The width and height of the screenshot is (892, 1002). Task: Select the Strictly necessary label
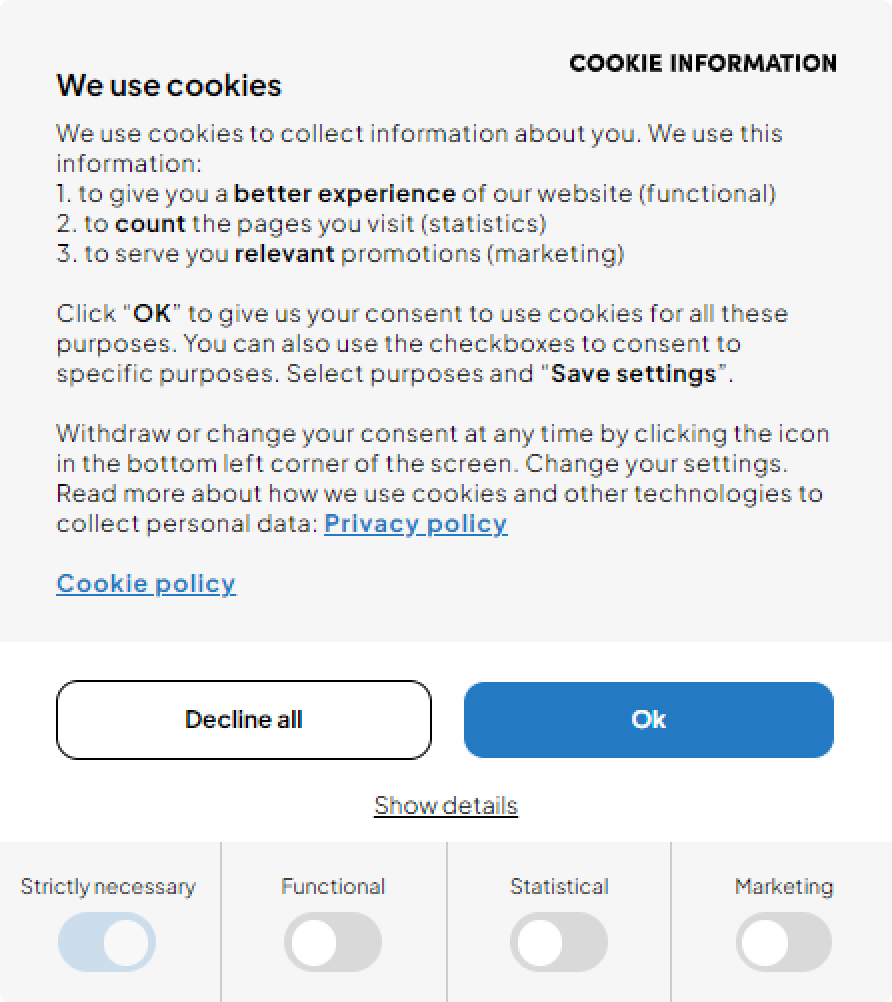tap(108, 887)
